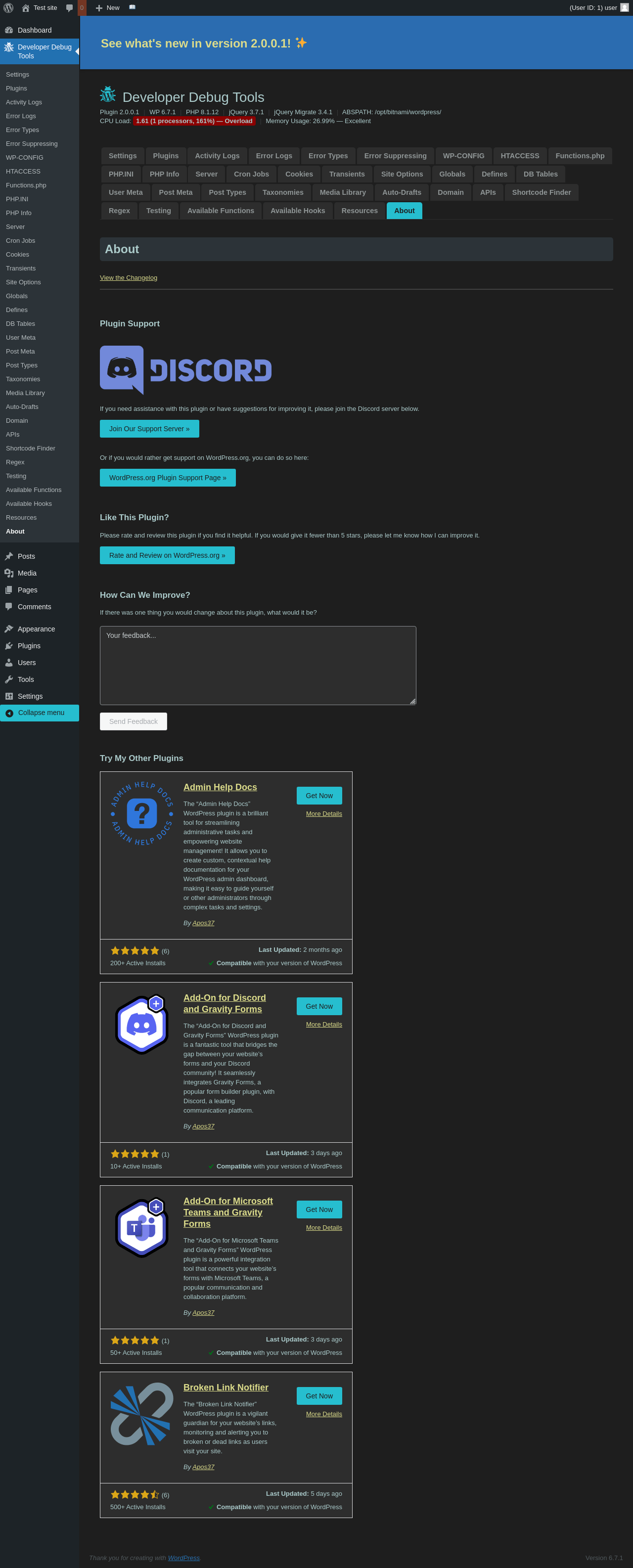Click the WordPress logo in admin bar

tap(8, 8)
